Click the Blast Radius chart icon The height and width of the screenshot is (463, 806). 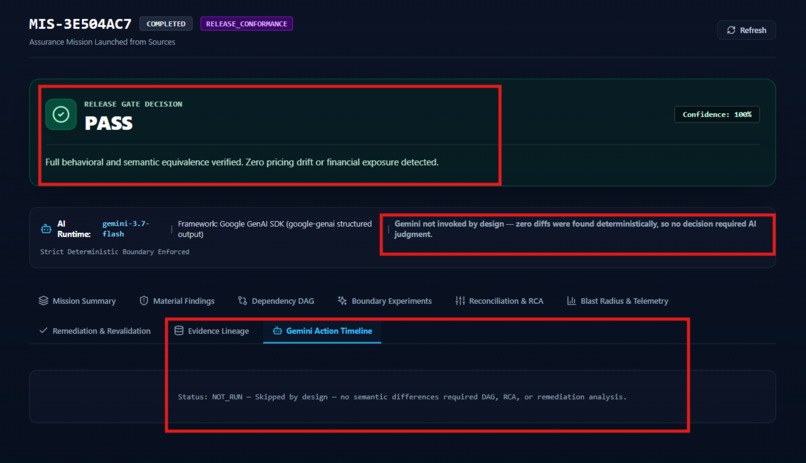click(571, 301)
